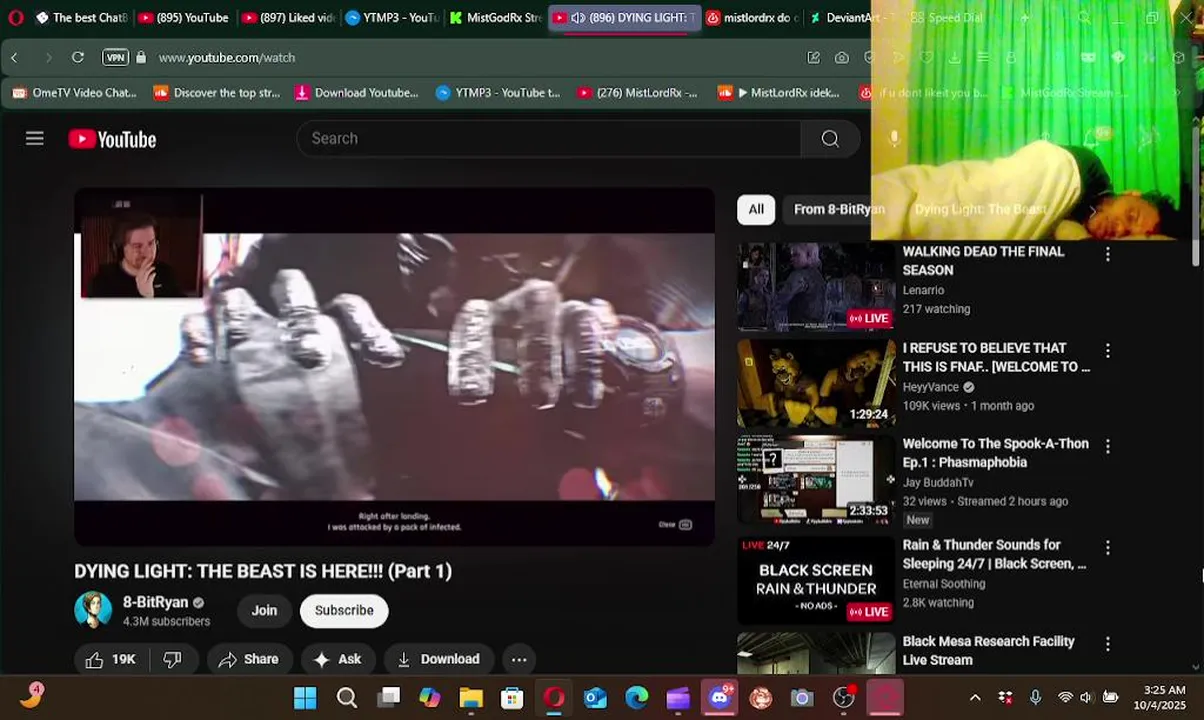
Task: Open options for Black Mesa Research Facility stream
Action: coord(1107,645)
